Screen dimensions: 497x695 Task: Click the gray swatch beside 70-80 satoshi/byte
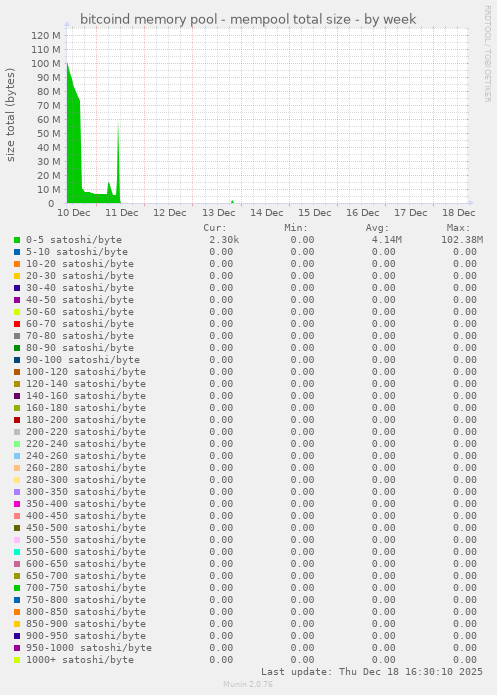[17, 336]
